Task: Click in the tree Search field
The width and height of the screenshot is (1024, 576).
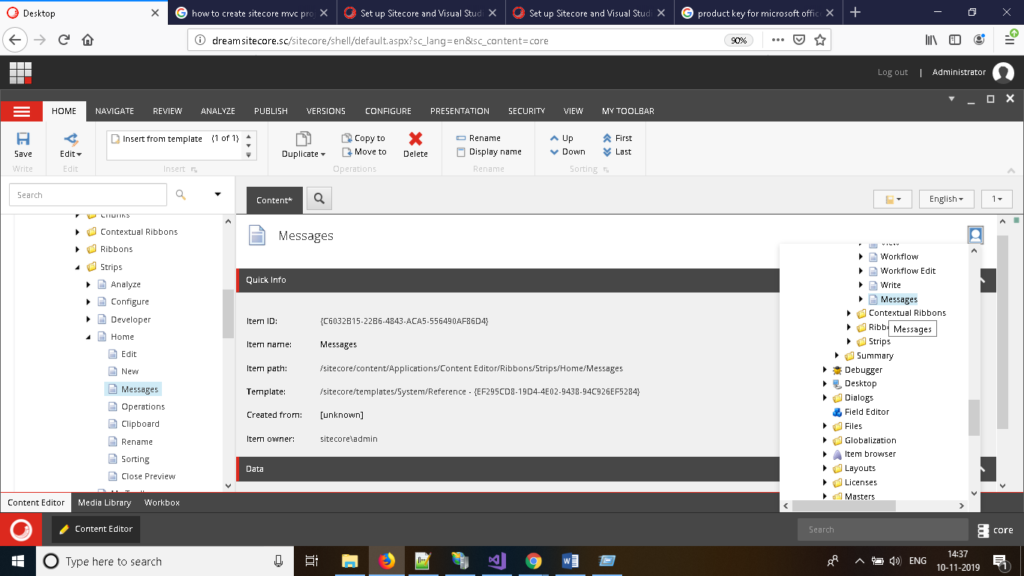Action: pos(88,195)
